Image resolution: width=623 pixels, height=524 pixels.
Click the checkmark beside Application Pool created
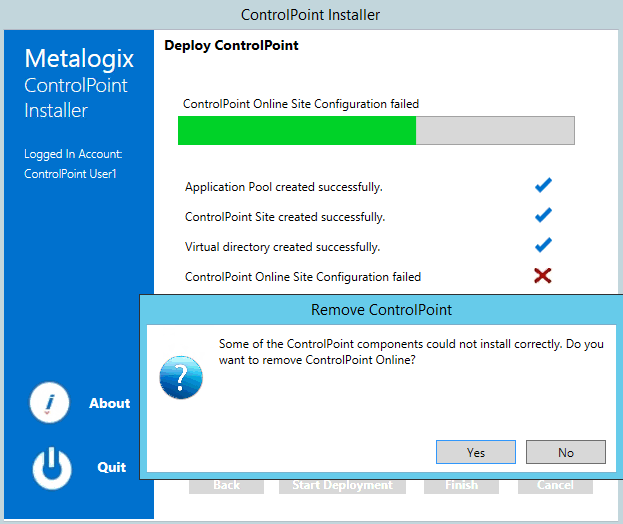click(543, 185)
